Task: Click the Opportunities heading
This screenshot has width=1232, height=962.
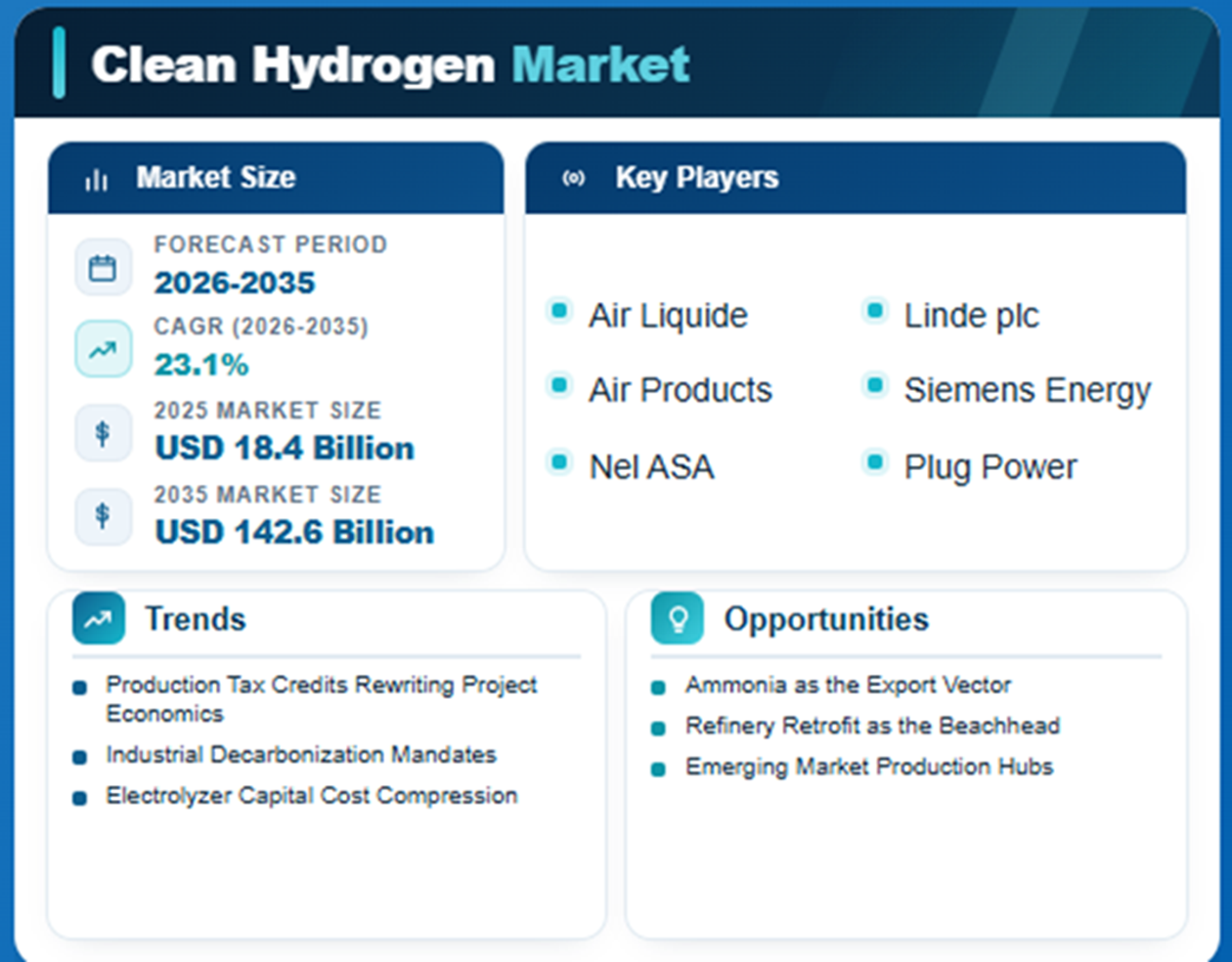Action: [x=826, y=619]
